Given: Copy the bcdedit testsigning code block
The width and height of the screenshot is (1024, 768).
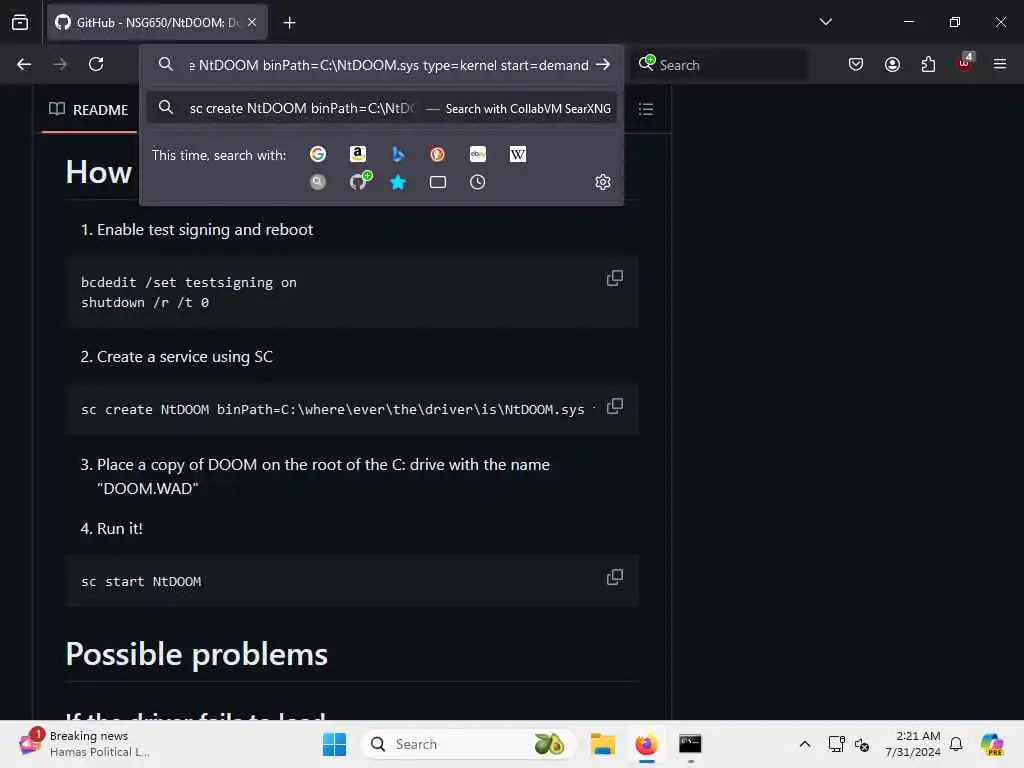Looking at the screenshot, I should coord(615,278).
